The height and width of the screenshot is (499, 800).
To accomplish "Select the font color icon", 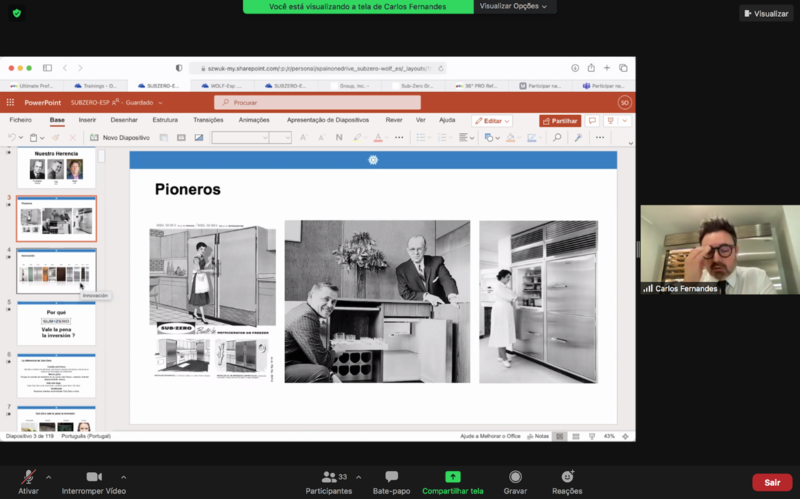I will click(x=378, y=137).
